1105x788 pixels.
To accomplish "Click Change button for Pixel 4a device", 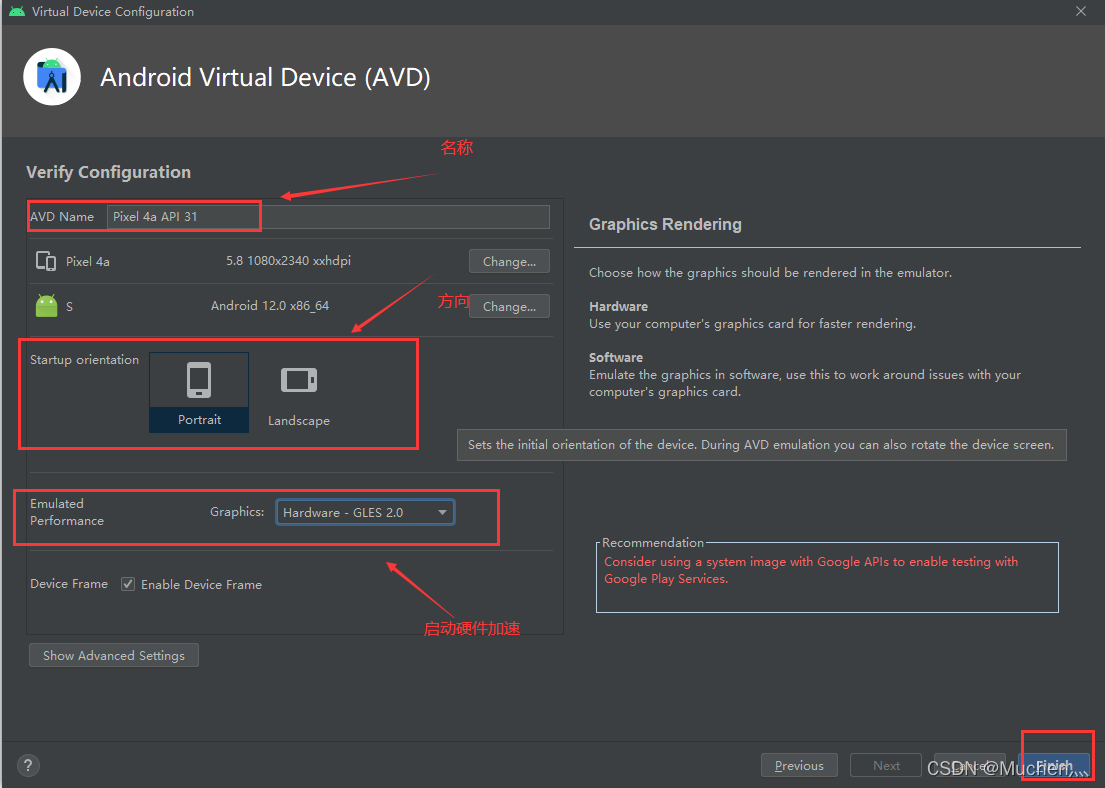I will click(509, 261).
